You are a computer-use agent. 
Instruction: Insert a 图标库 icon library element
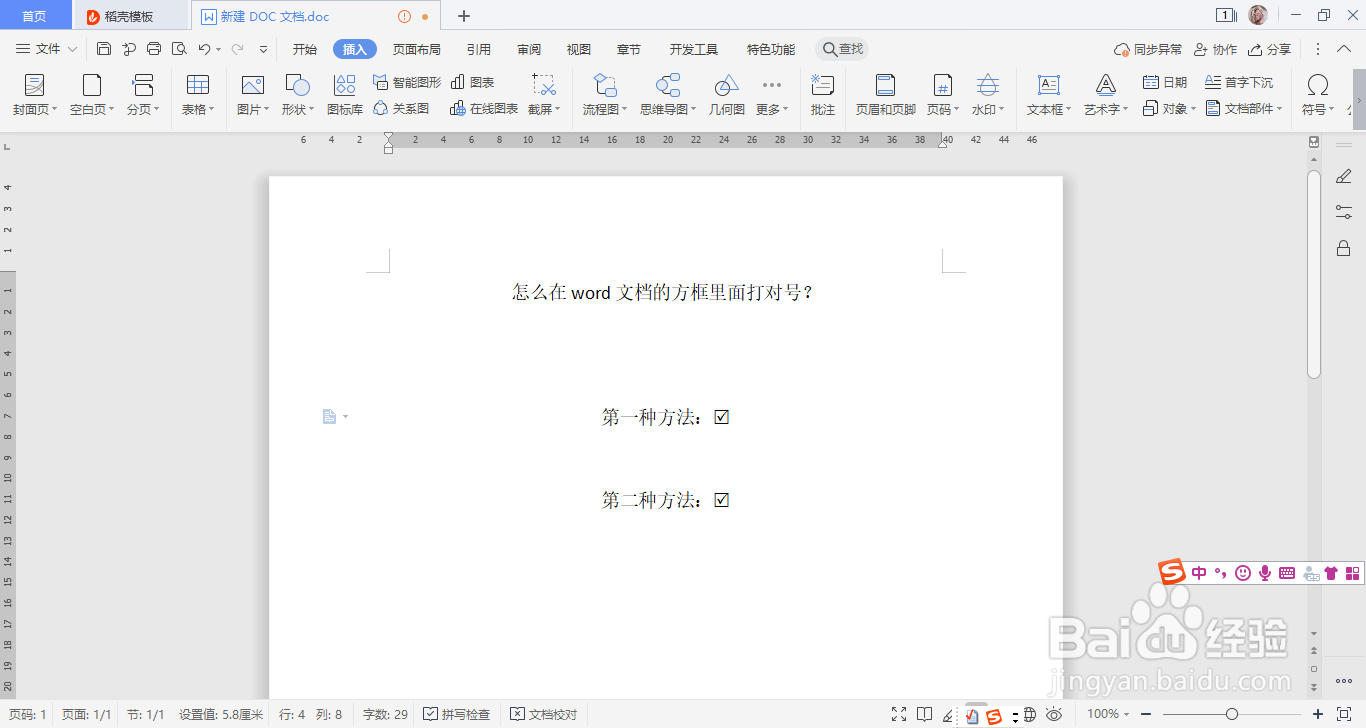pos(344,95)
